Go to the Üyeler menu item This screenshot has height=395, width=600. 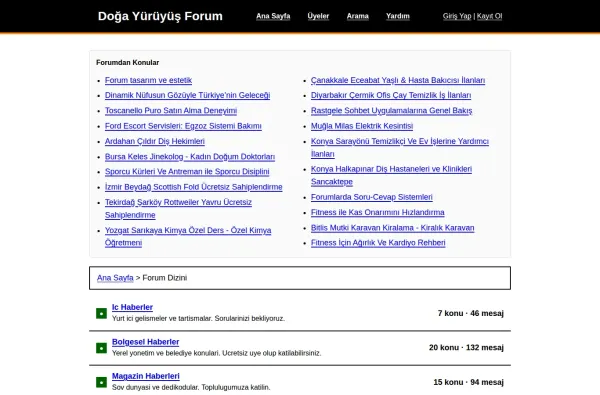click(318, 16)
